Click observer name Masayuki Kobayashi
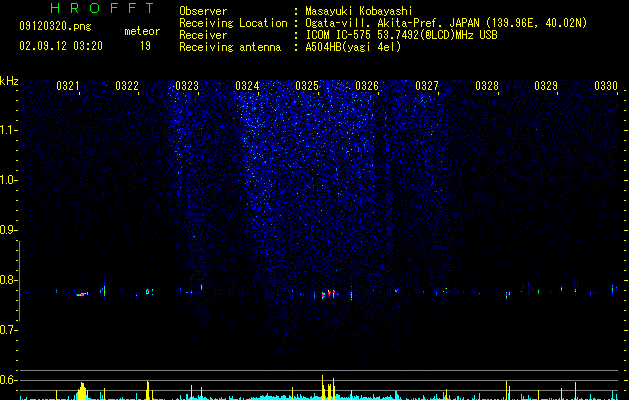The width and height of the screenshot is (629, 400). tap(359, 11)
